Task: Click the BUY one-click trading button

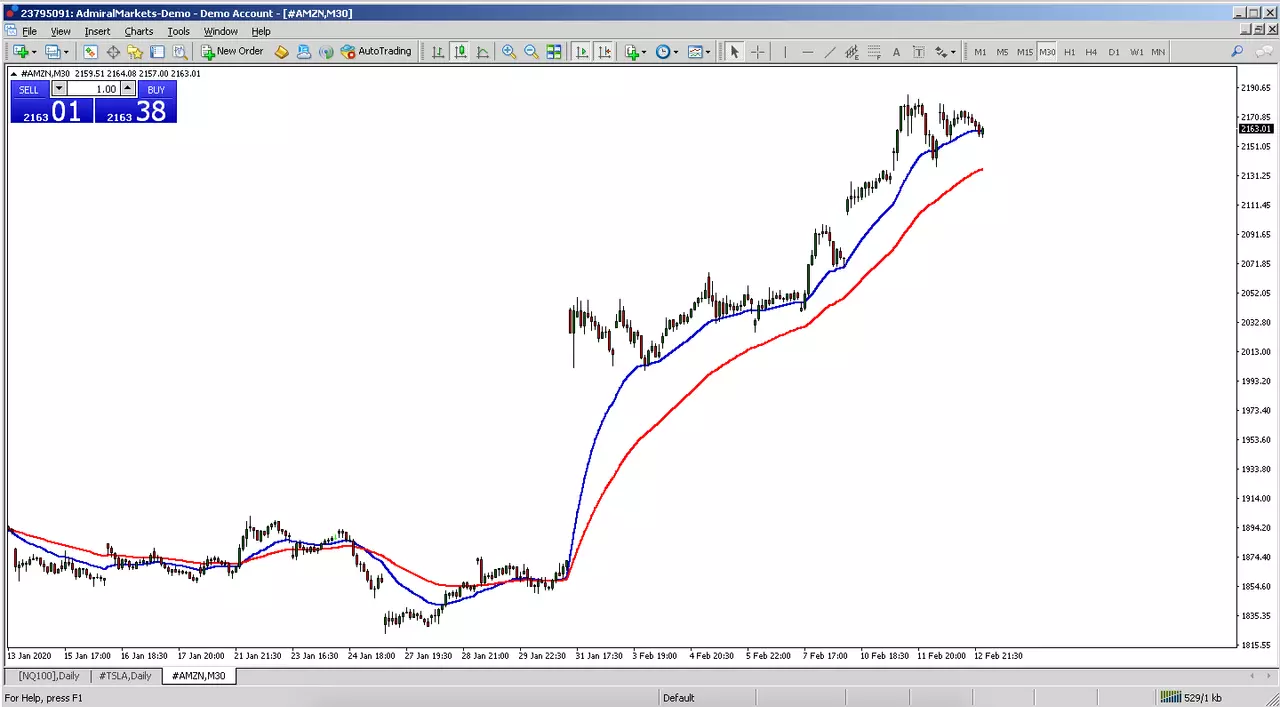Action: point(156,89)
